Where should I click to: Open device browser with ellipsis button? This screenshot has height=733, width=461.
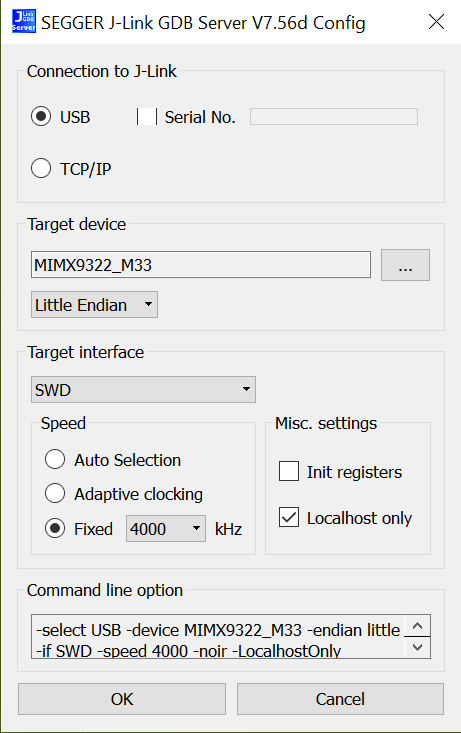(405, 265)
